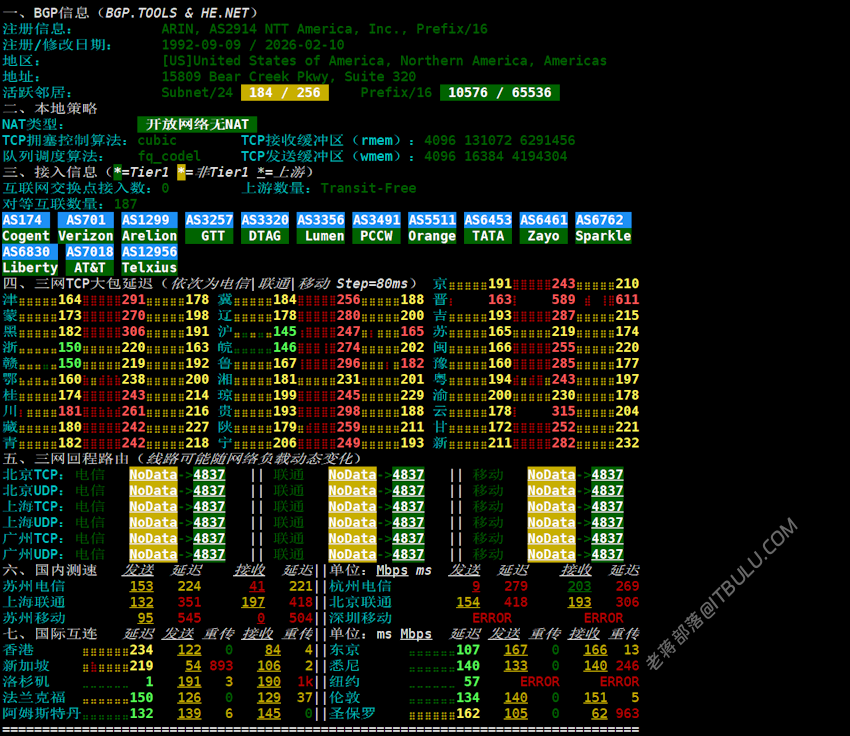The height and width of the screenshot is (736, 850).
Task: Click the green 10576 / 65536 Prefix/16 value
Action: coord(500,93)
